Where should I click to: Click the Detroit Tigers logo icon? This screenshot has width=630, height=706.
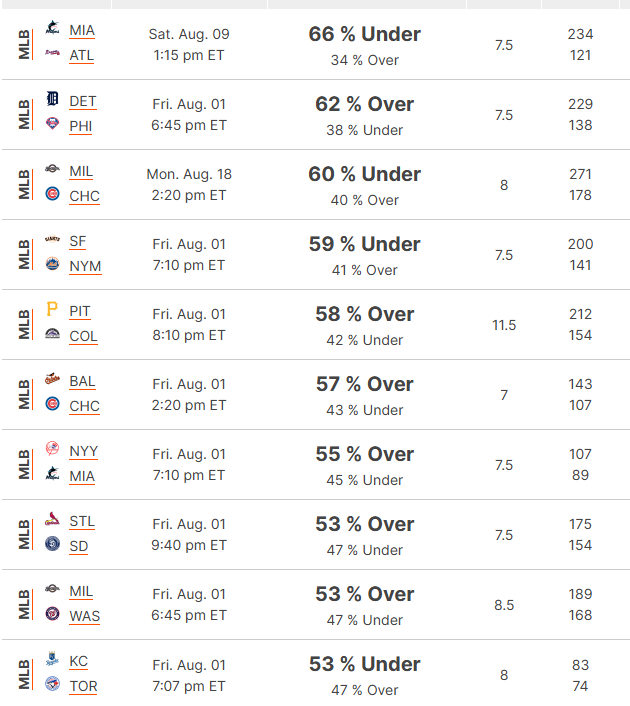click(52, 99)
